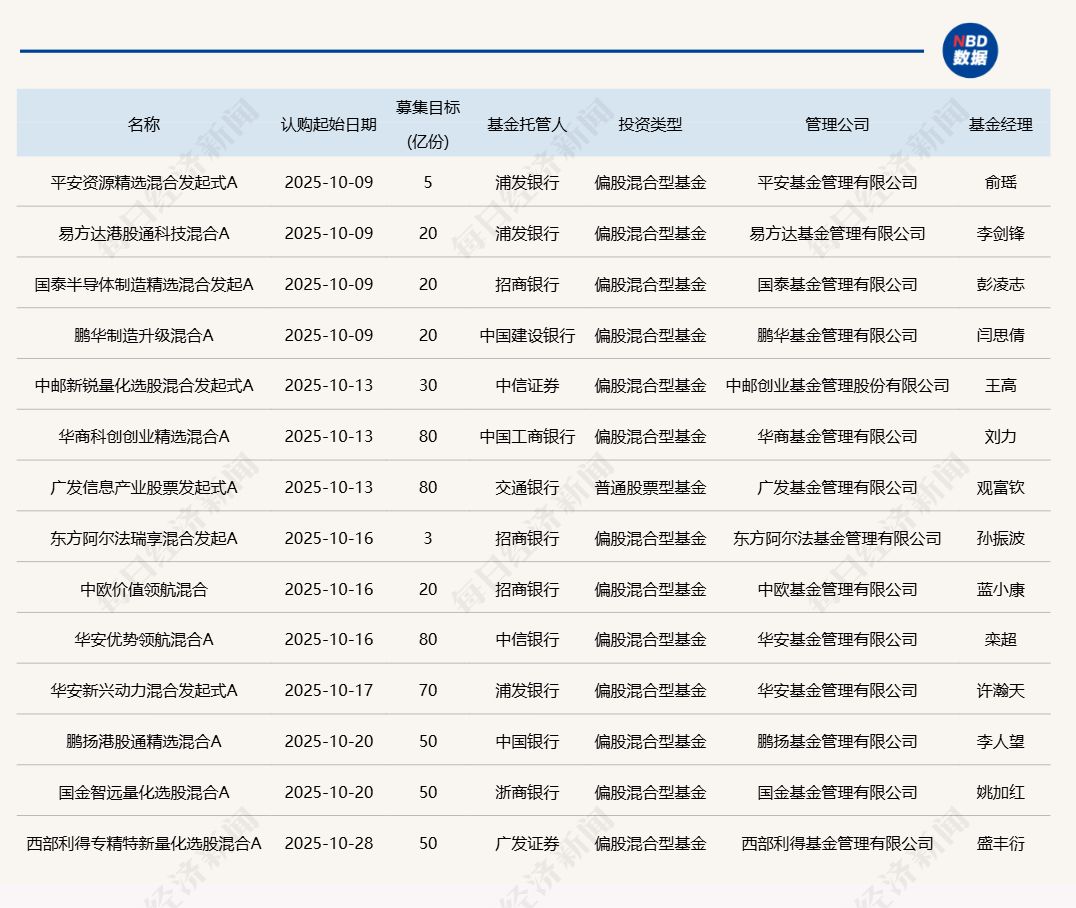Select the 2025-10-28 date cell
The width and height of the screenshot is (1076, 908).
pos(328,844)
